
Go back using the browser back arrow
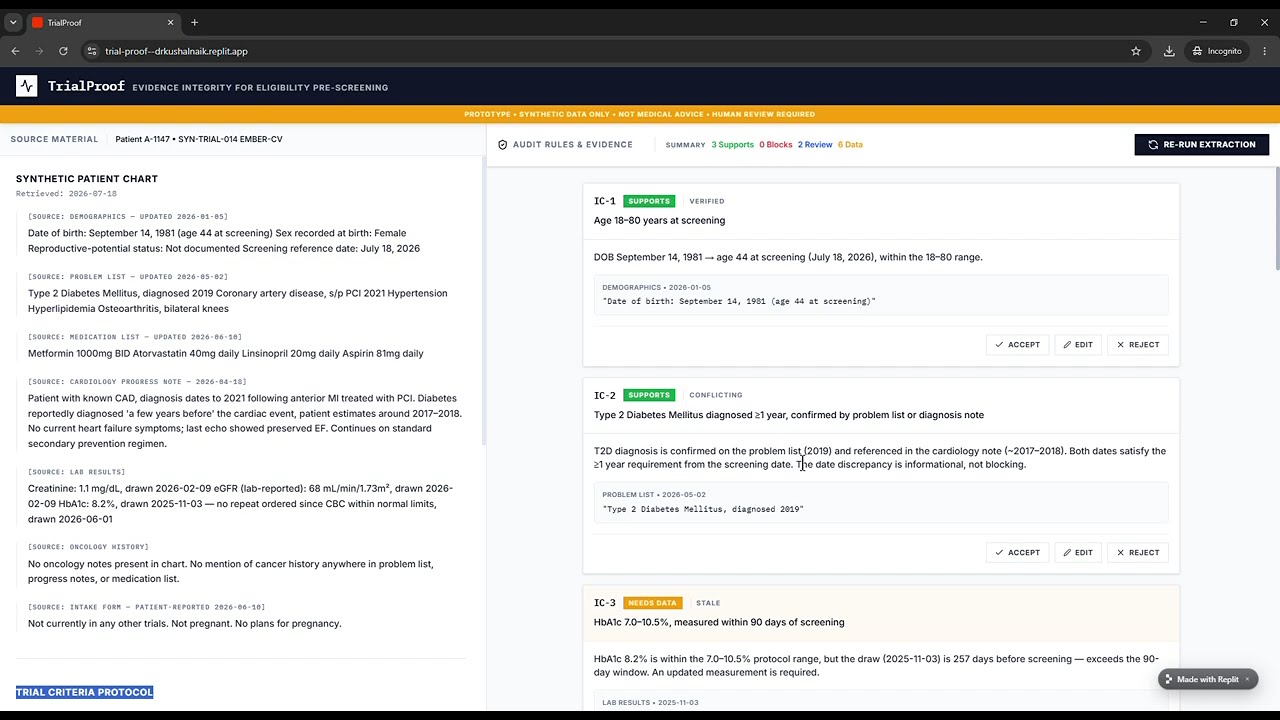tap(15, 51)
